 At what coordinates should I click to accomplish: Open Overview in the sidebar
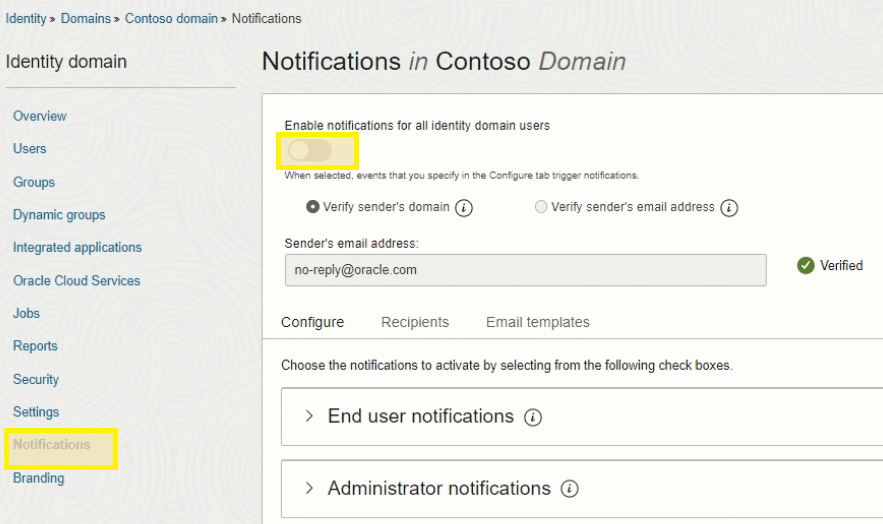pyautogui.click(x=40, y=116)
